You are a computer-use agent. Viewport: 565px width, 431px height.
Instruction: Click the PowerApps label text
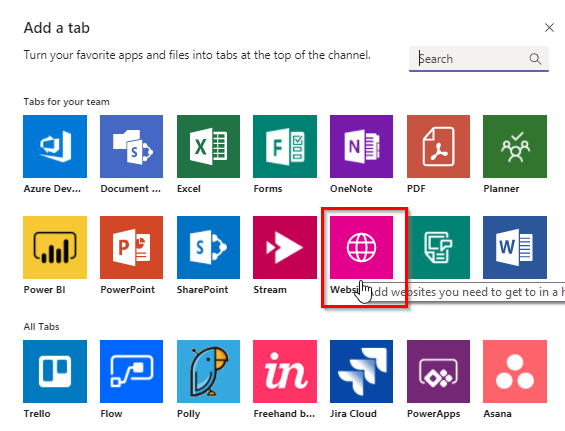[x=433, y=414]
